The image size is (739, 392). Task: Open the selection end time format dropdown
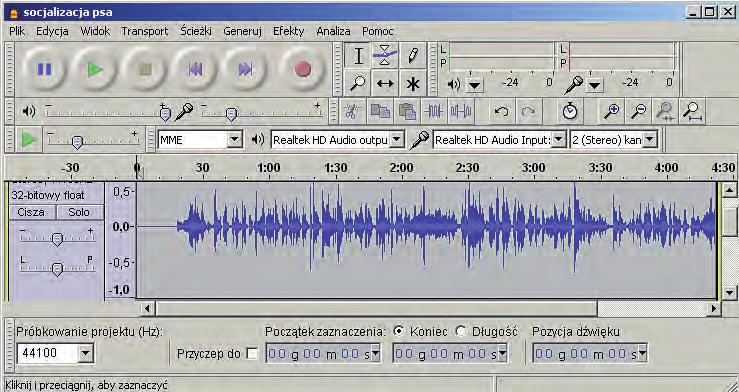(x=502, y=353)
